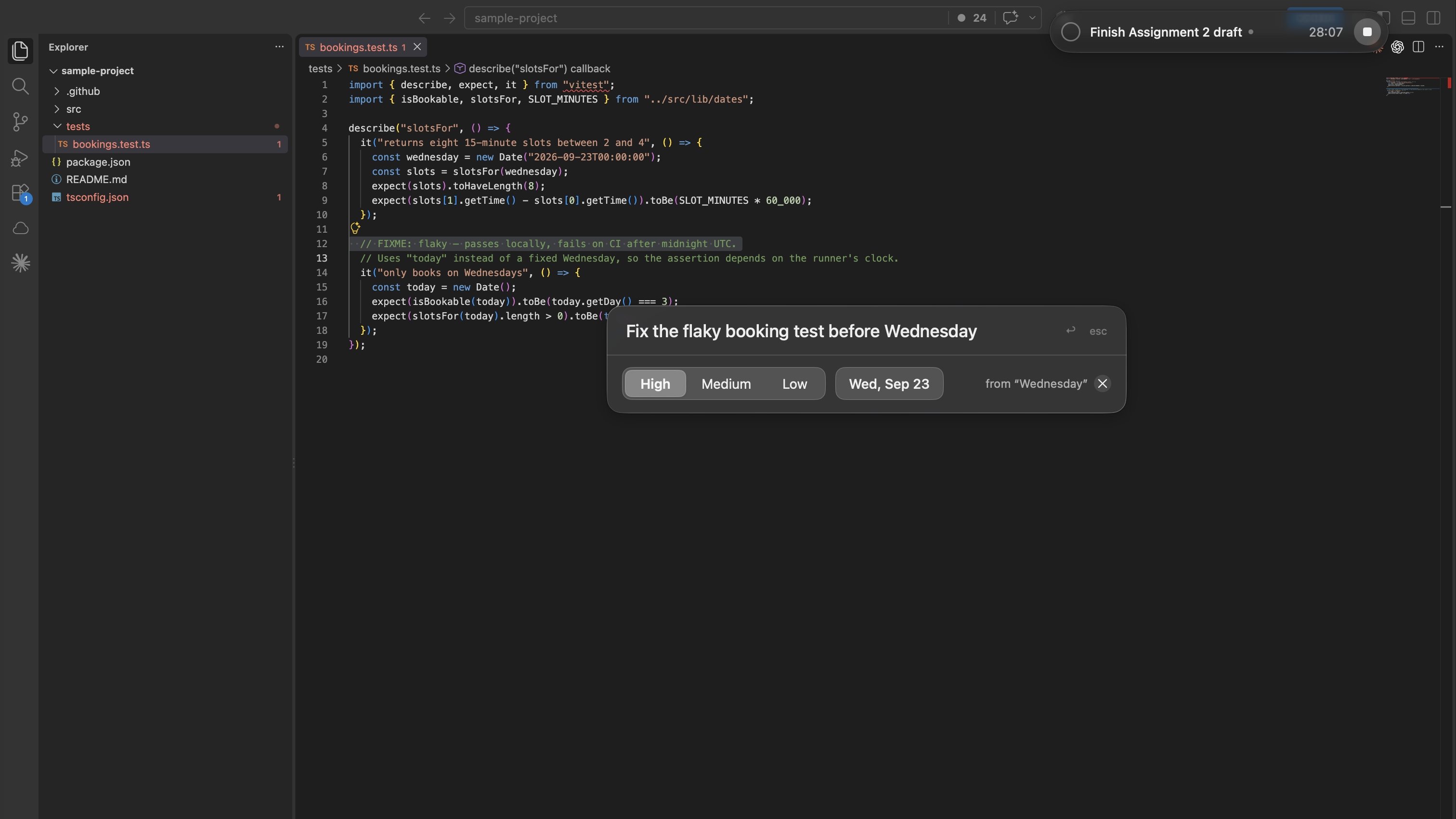The width and height of the screenshot is (1456, 819).
Task: Mark Finish Assignment 2 draft as complete
Action: [1070, 32]
